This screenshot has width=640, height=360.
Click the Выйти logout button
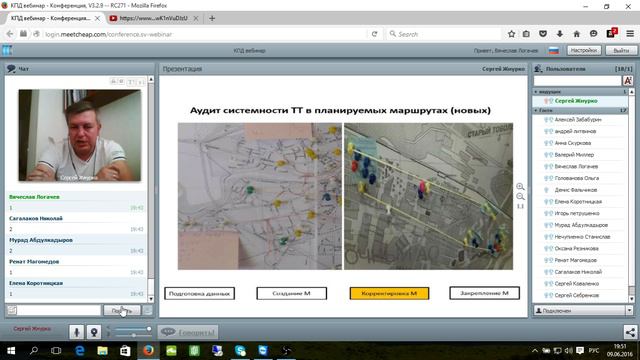(620, 50)
